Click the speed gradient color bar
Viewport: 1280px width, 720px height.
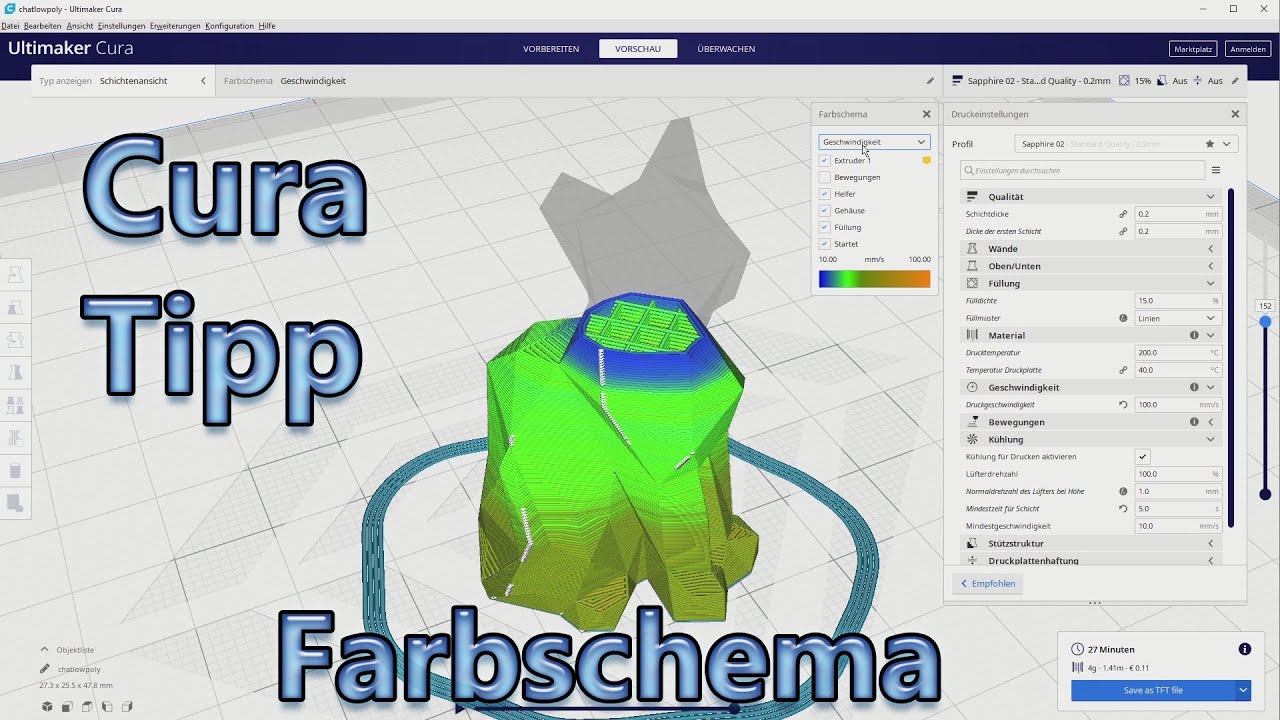coord(874,279)
